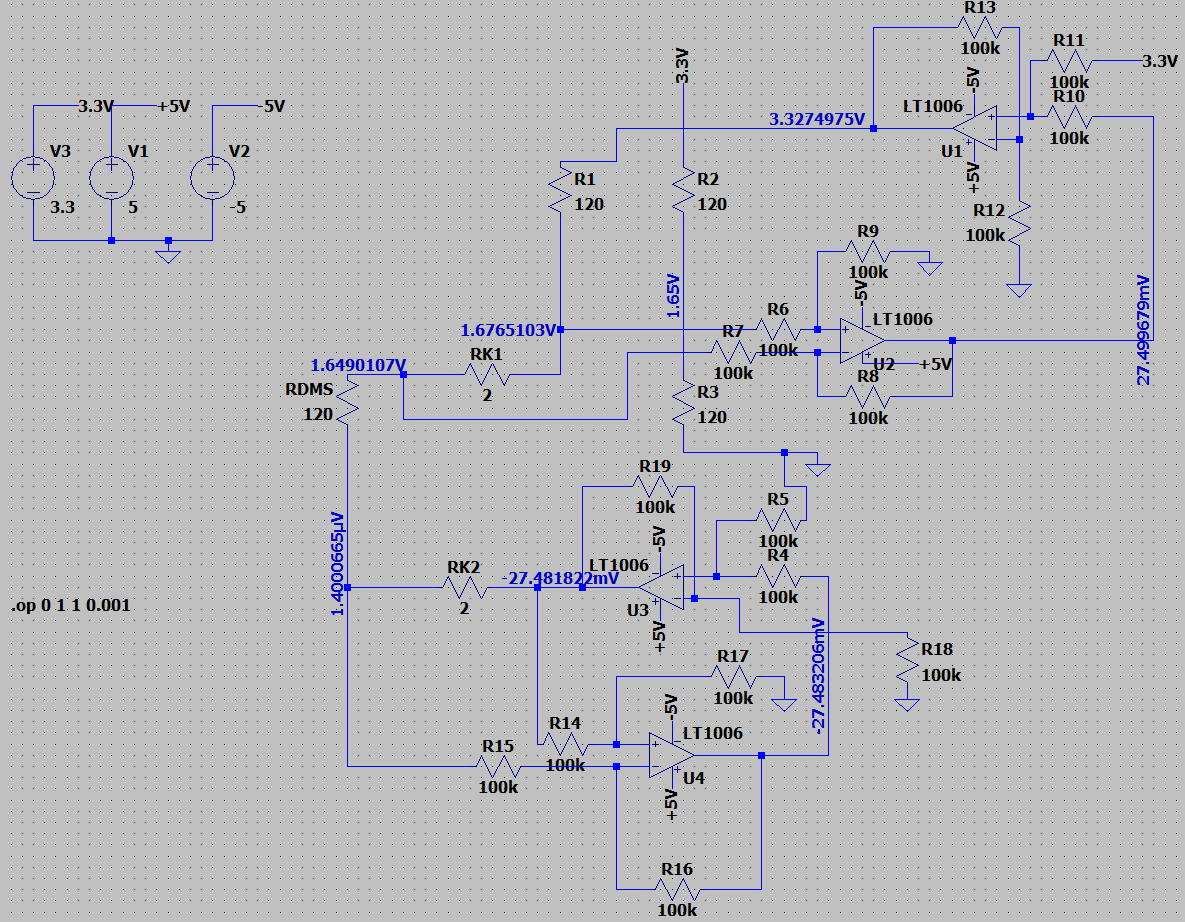Select resistor R4 symbol

[x=778, y=577]
